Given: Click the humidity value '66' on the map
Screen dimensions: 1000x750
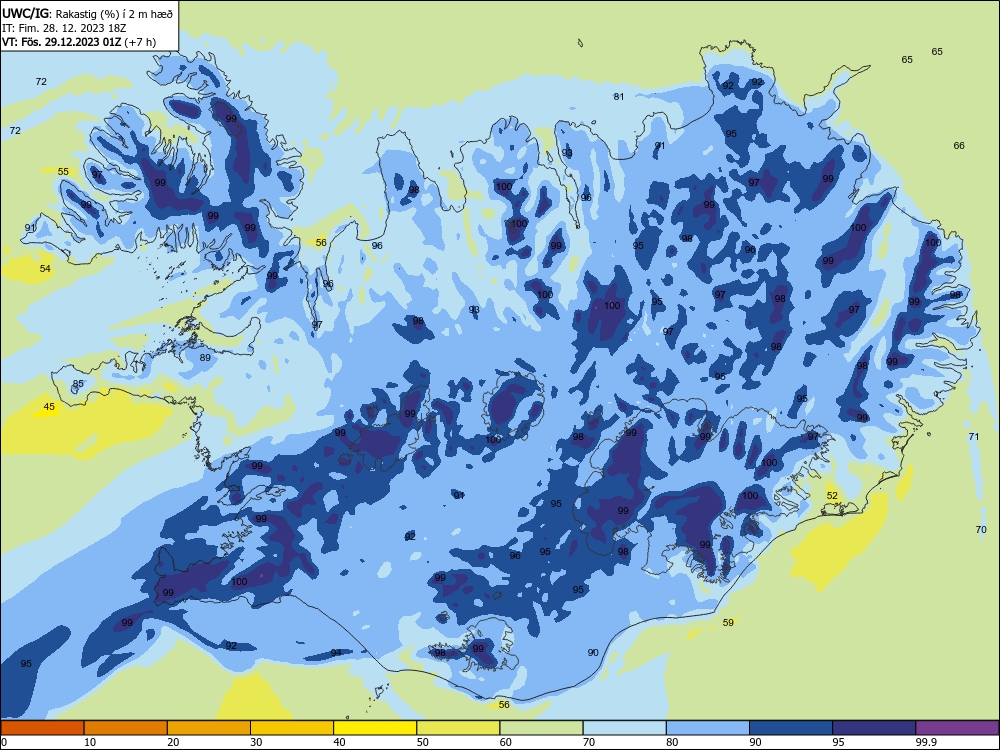Looking at the screenshot, I should (959, 145).
